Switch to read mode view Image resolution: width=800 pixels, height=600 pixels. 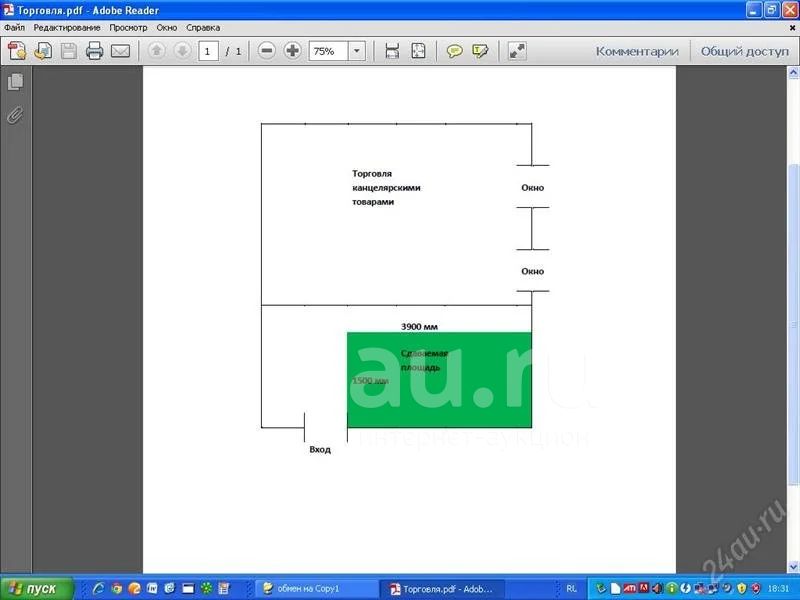(517, 51)
